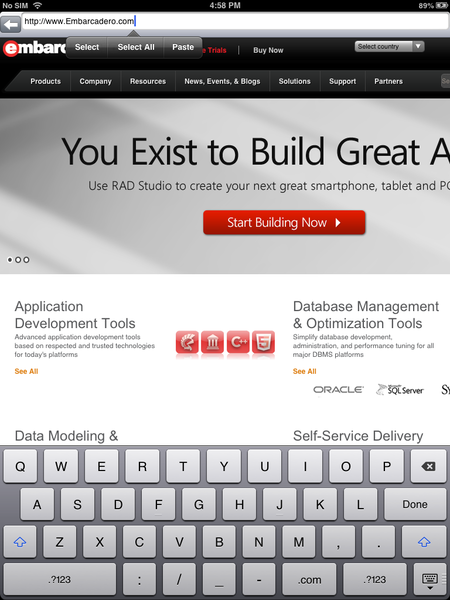
Task: Tap the Z key
Action: click(60, 542)
